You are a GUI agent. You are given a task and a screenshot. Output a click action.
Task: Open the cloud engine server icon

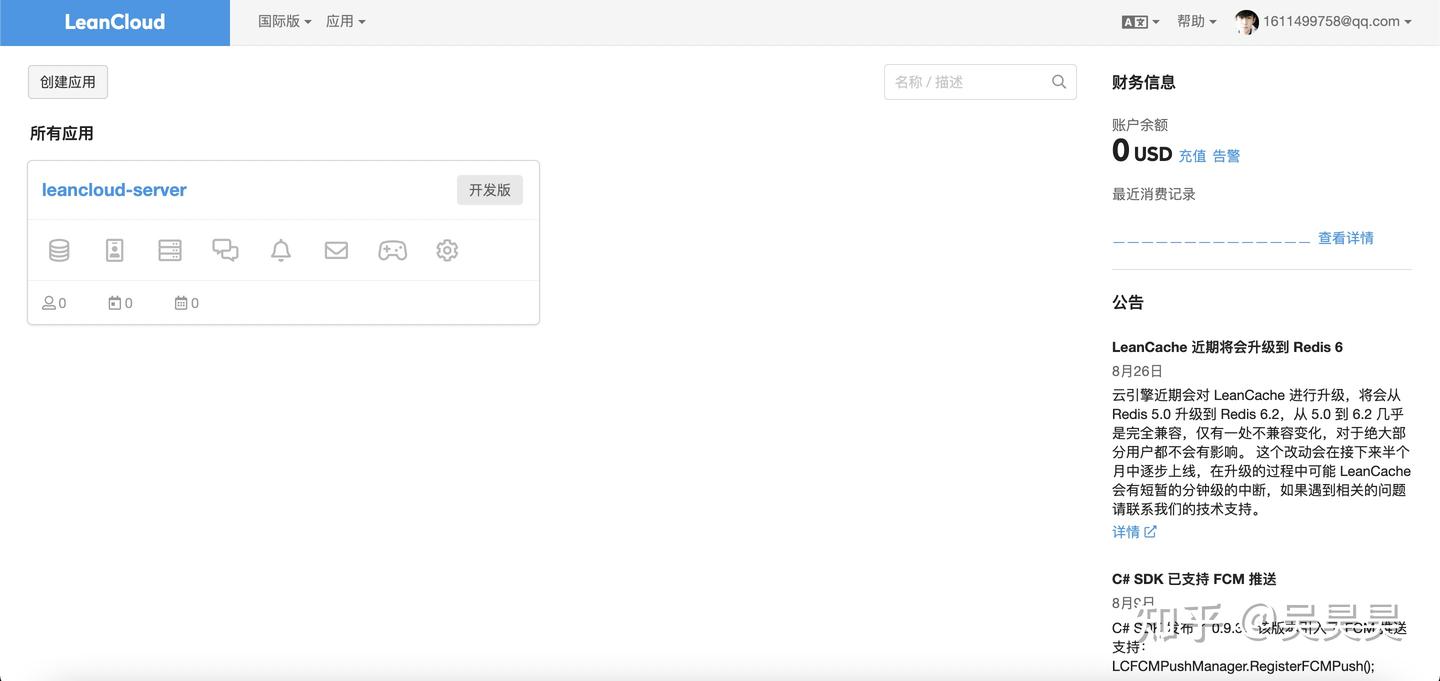point(169,250)
